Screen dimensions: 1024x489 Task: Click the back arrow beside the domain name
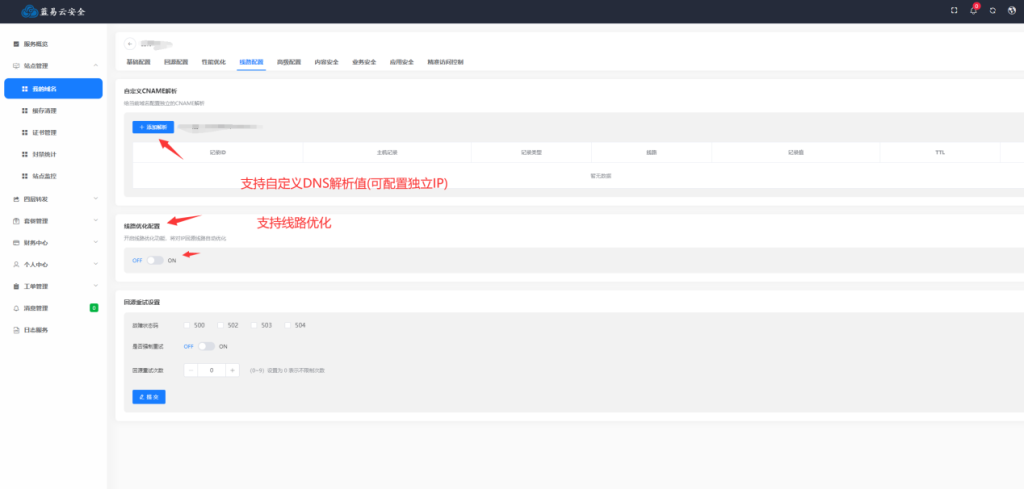point(130,44)
